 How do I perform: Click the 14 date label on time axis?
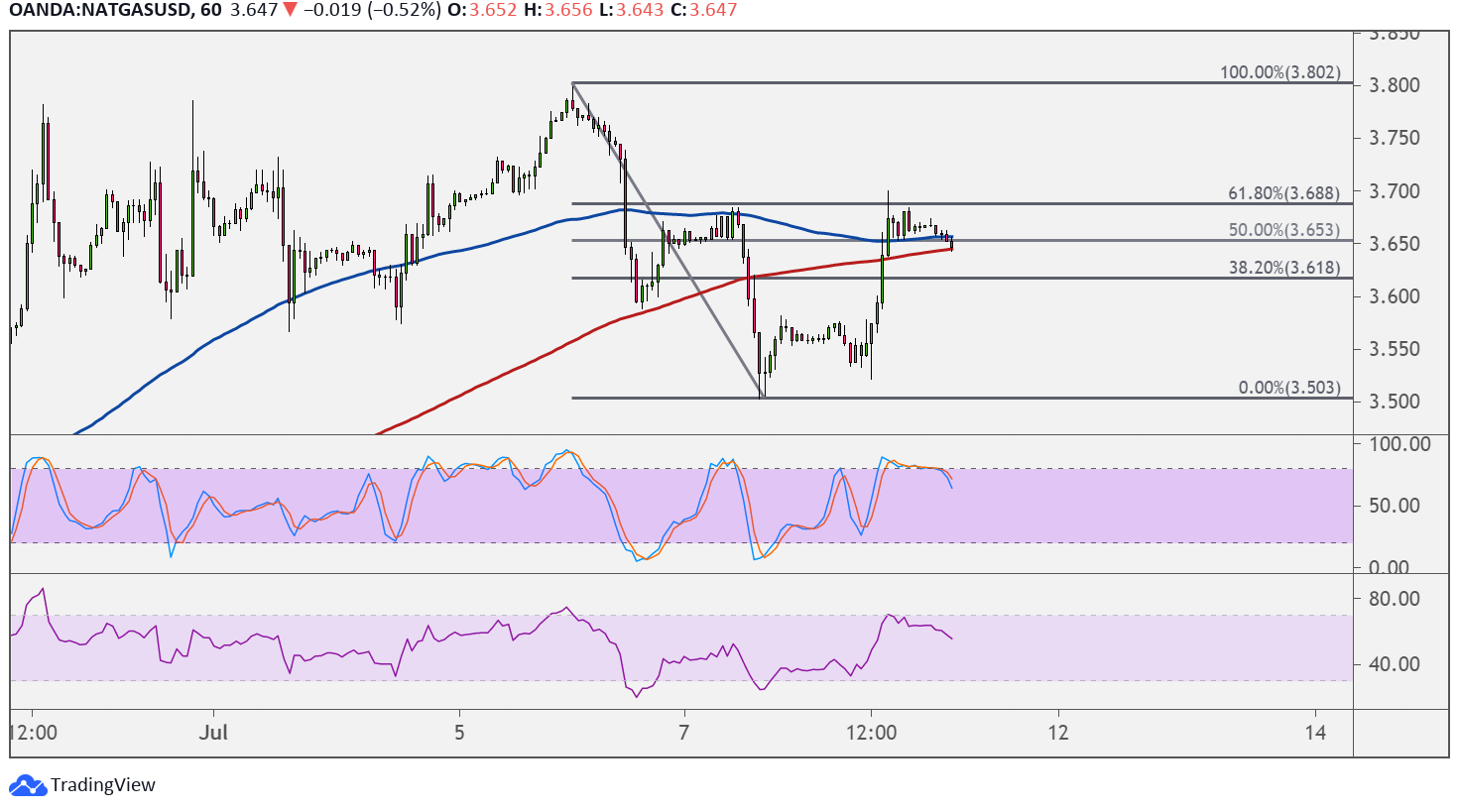1315,733
